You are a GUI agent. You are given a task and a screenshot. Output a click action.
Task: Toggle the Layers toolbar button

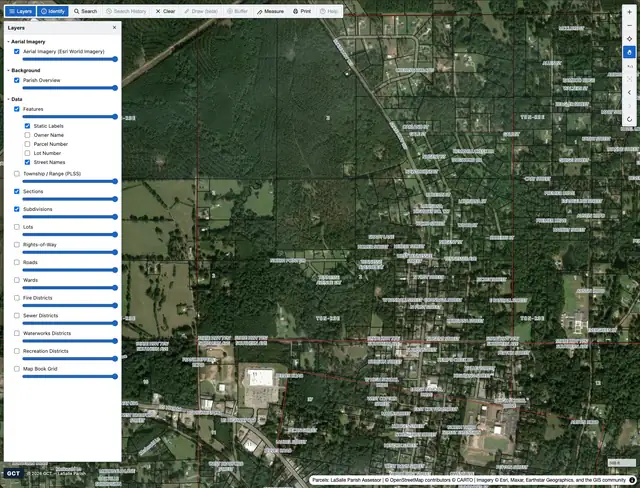pyautogui.click(x=20, y=11)
